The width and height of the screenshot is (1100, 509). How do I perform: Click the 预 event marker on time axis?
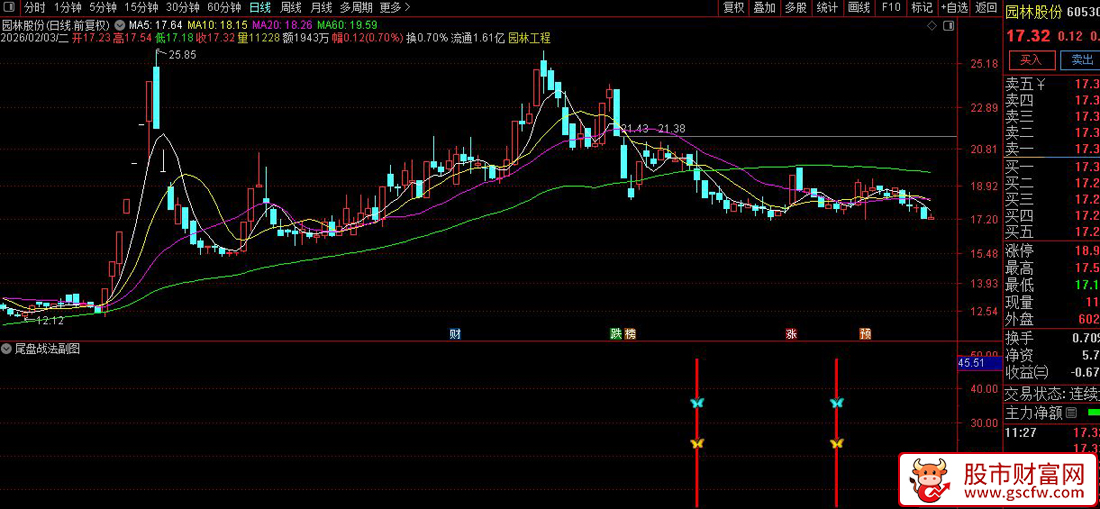(x=866, y=334)
